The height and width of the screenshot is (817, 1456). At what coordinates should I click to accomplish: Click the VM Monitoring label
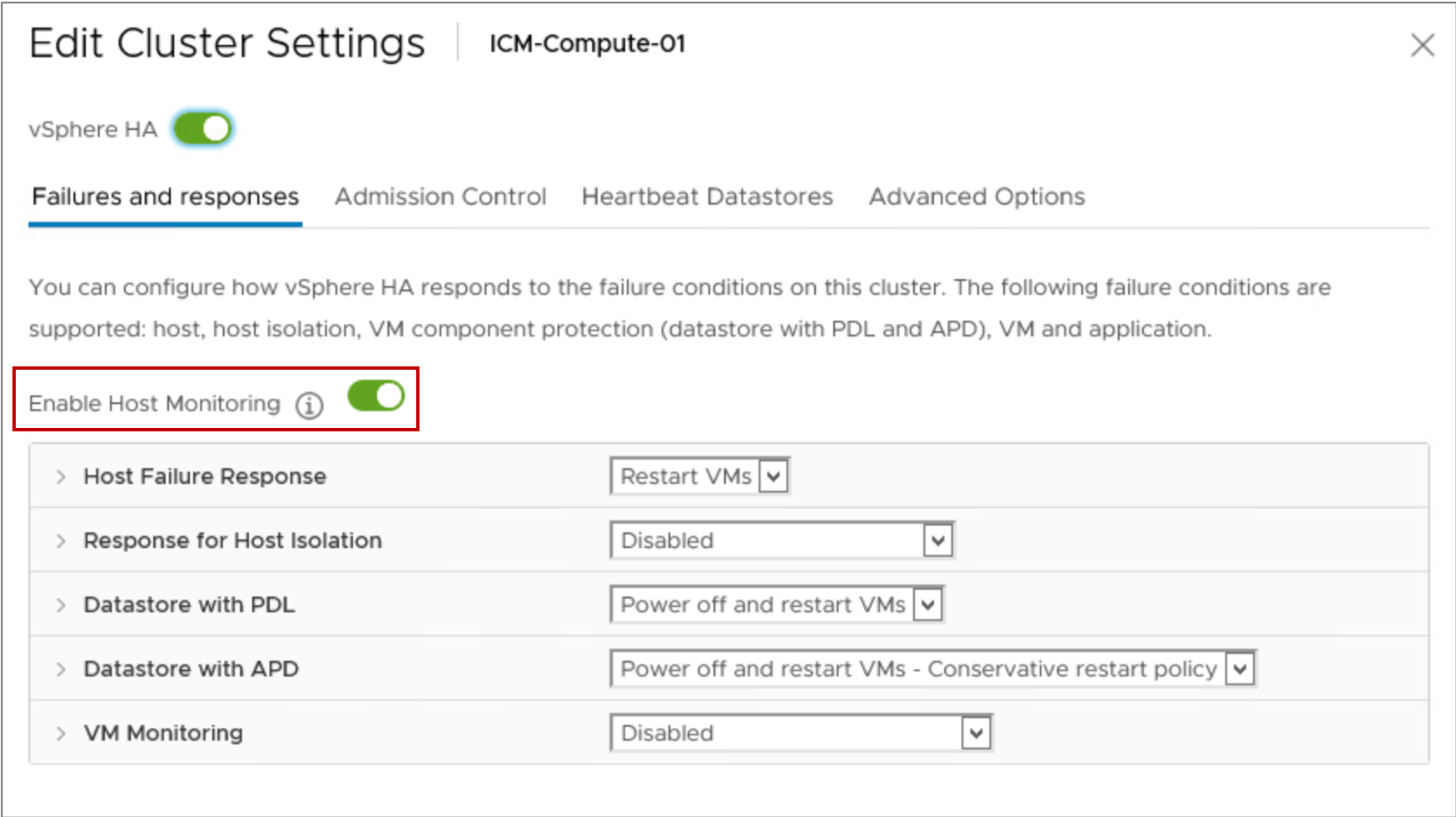163,733
